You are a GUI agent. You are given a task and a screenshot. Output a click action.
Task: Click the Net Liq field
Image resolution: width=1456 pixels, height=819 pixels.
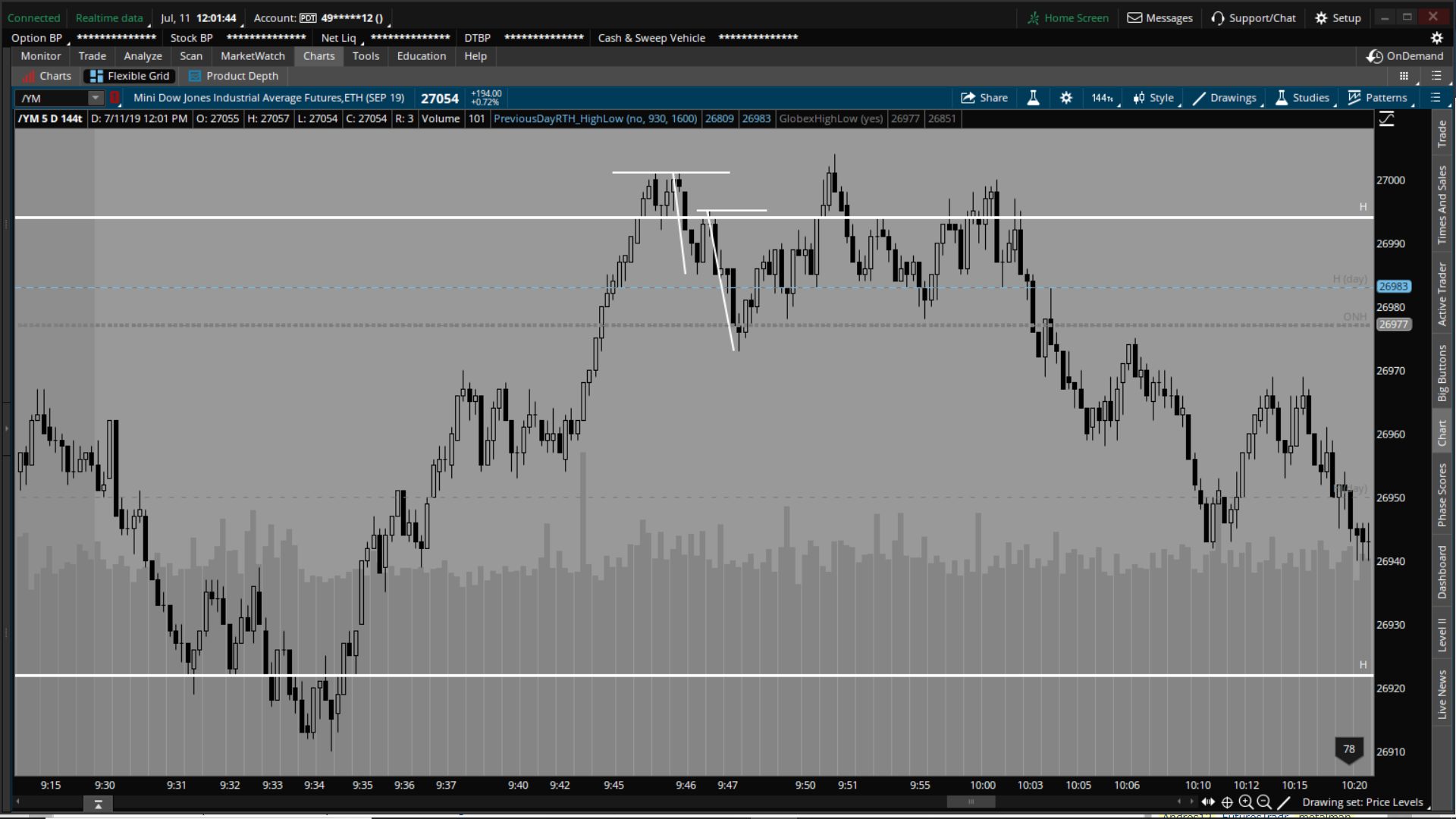coord(385,38)
